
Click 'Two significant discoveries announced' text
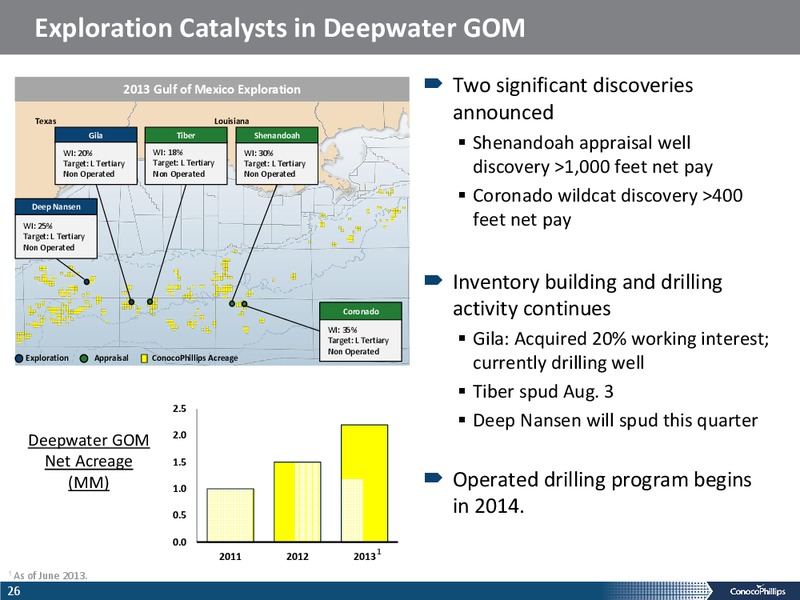pos(572,98)
